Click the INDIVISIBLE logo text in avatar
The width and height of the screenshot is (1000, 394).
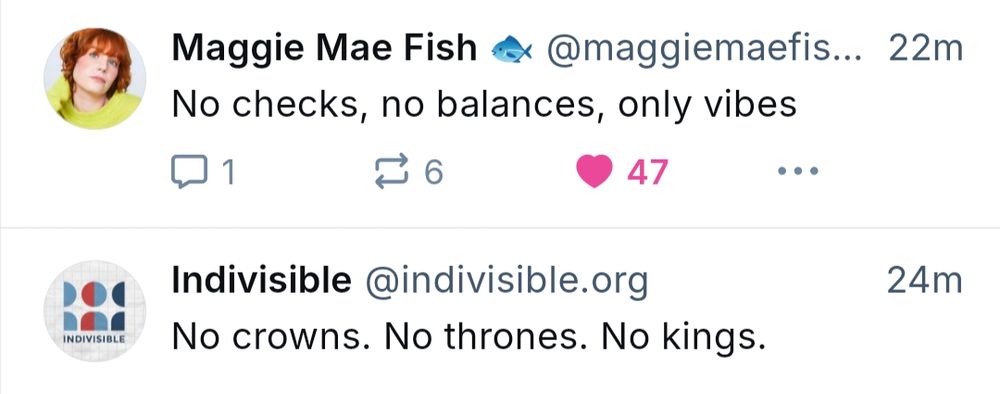[94, 340]
